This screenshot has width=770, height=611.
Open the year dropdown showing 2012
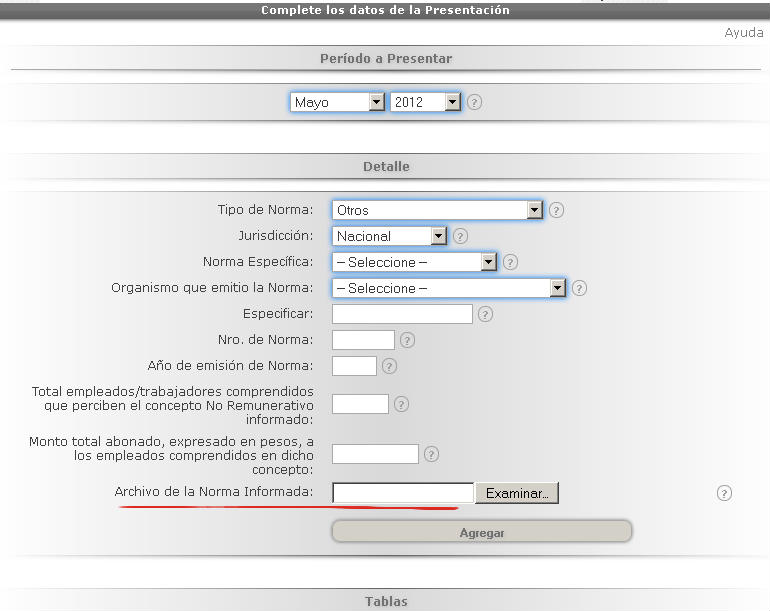tap(425, 102)
